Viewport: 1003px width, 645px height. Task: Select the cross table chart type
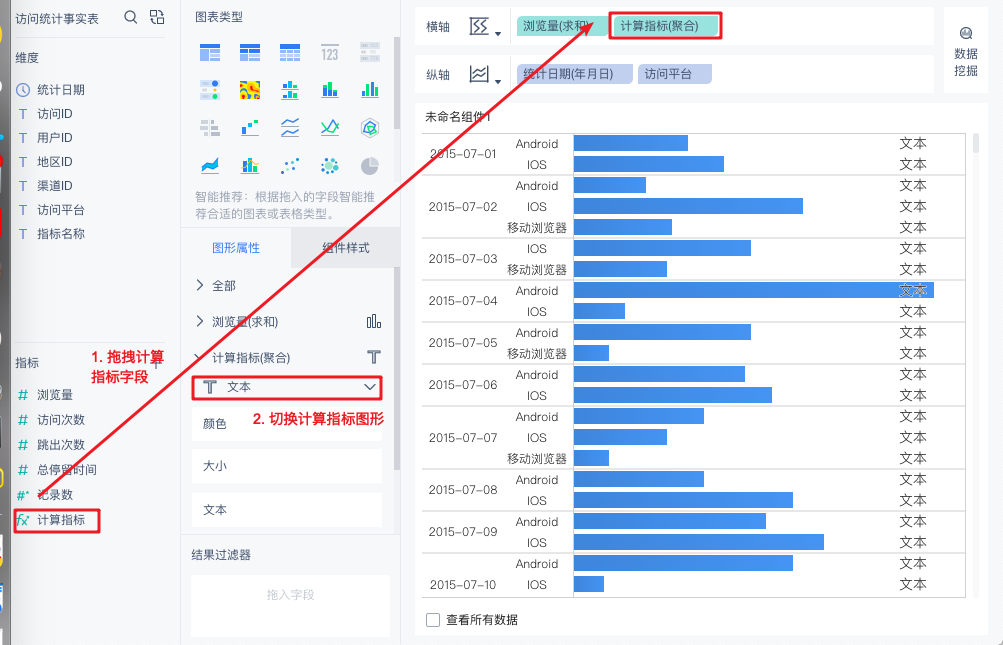tap(249, 52)
